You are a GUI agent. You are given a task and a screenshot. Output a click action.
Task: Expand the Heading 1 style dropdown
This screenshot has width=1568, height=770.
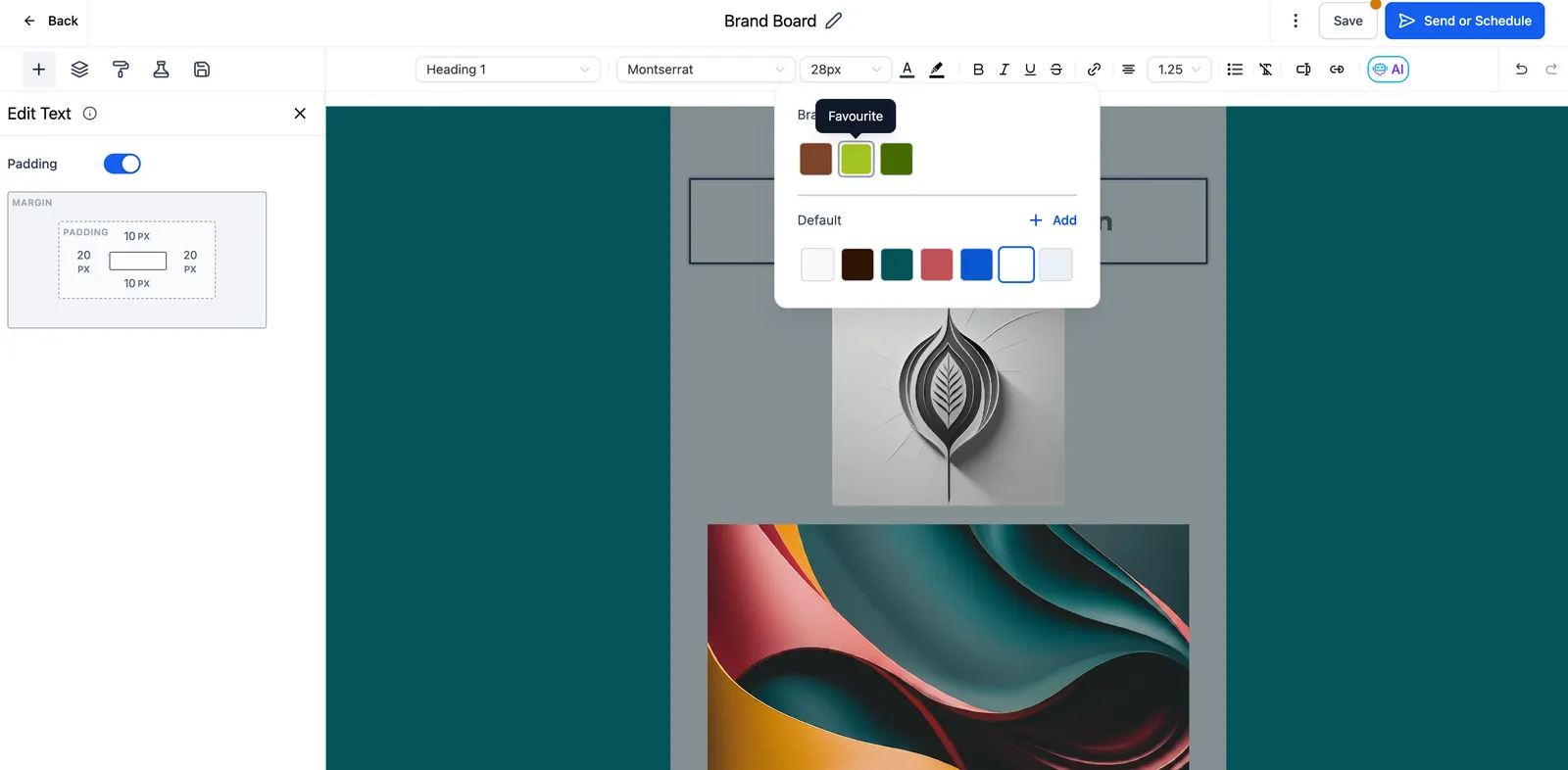pos(508,70)
